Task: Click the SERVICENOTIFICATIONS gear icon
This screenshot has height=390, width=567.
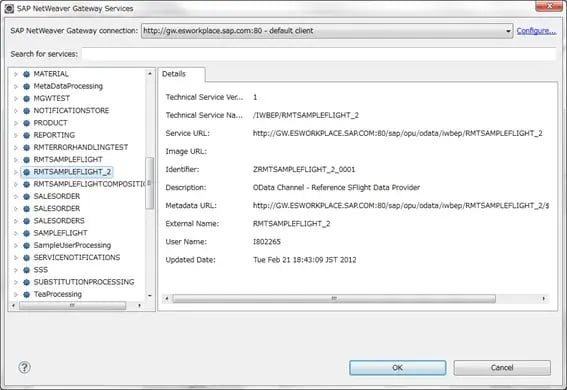Action: pos(26,258)
